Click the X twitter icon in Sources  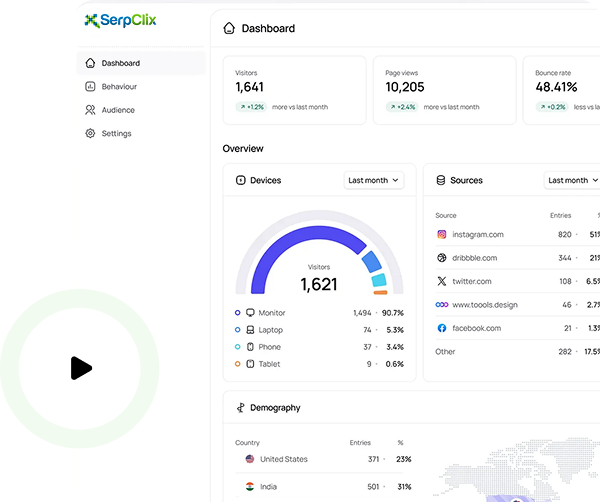tap(442, 281)
